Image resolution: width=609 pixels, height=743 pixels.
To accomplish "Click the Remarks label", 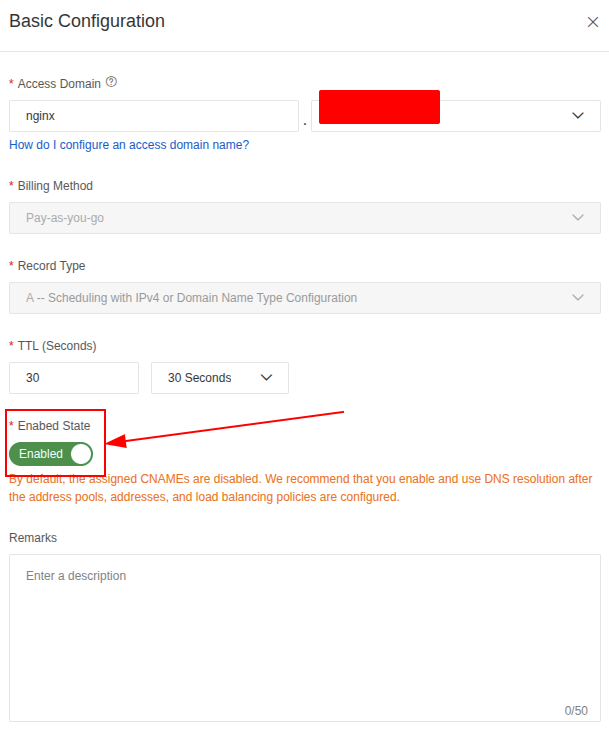I will (x=33, y=538).
